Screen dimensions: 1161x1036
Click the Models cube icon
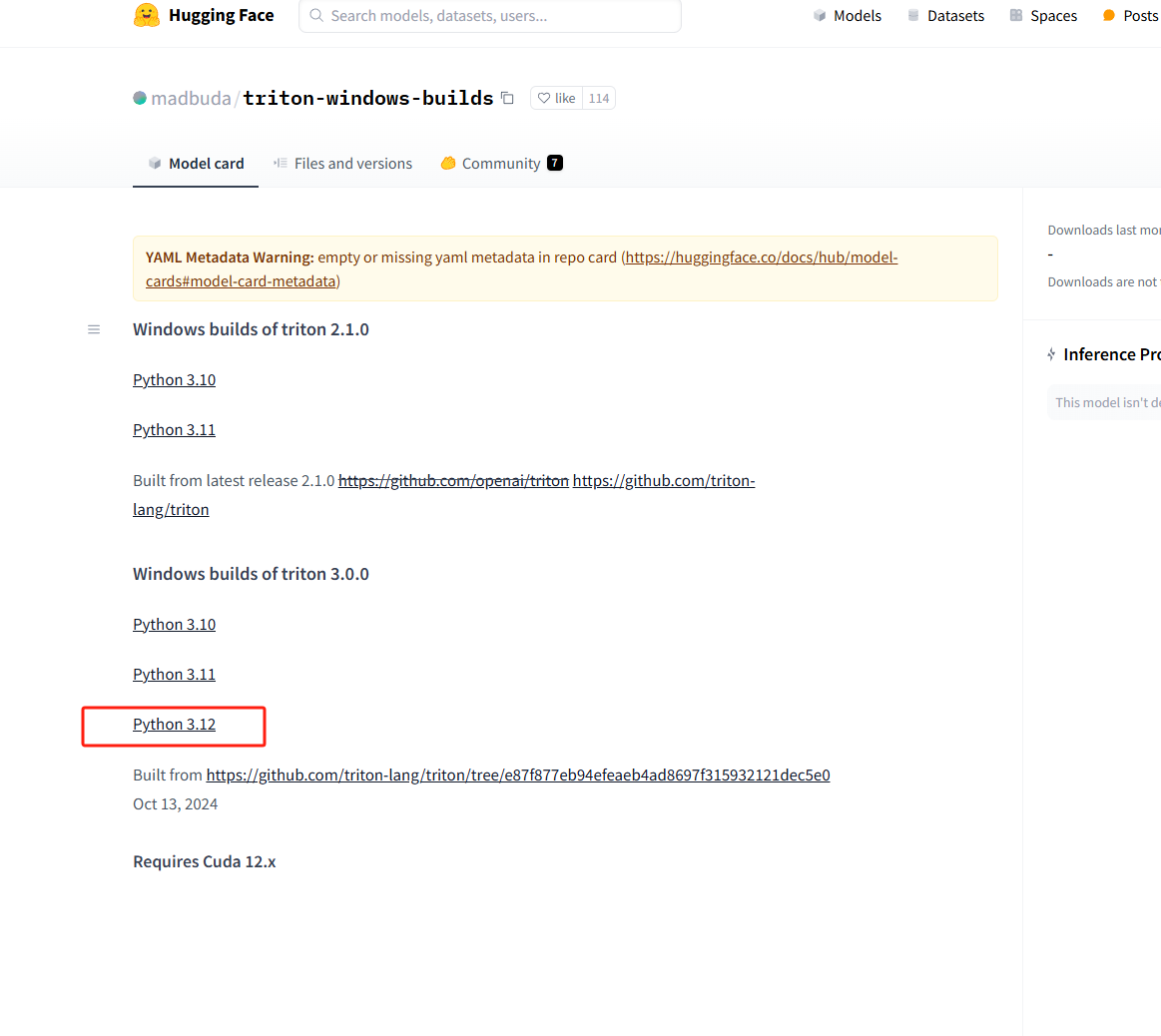[x=820, y=16]
